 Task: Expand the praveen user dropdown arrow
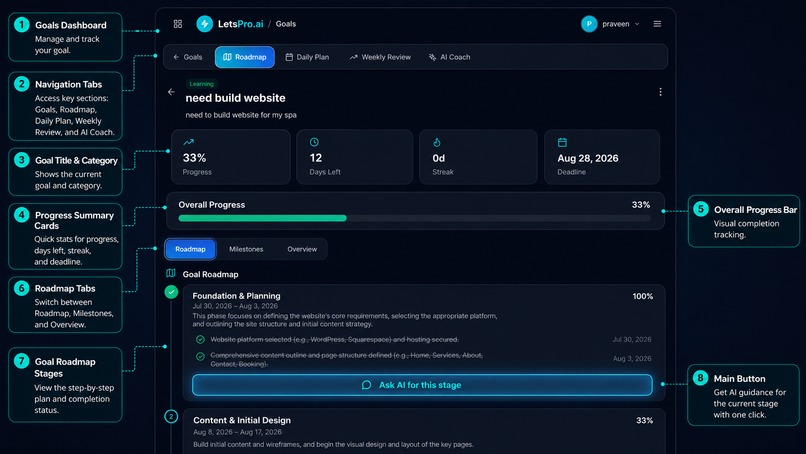pyautogui.click(x=637, y=24)
